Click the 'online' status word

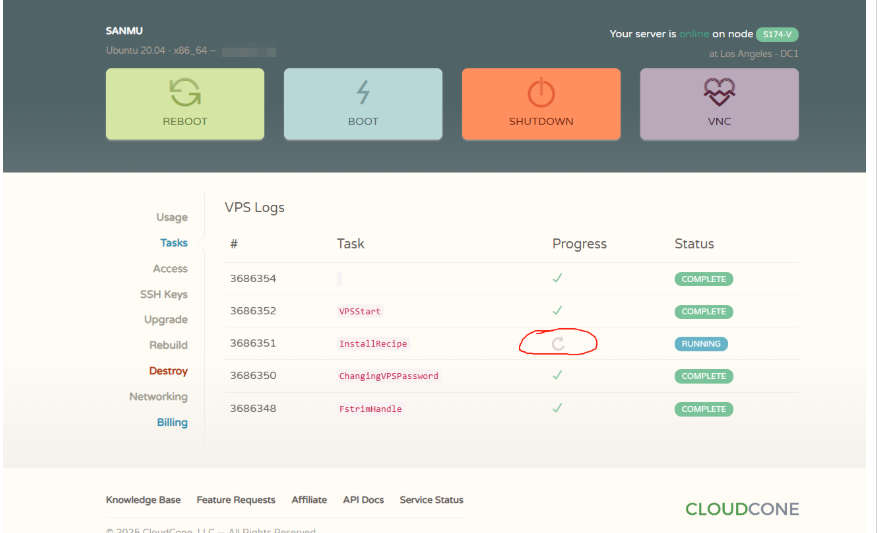click(x=694, y=34)
